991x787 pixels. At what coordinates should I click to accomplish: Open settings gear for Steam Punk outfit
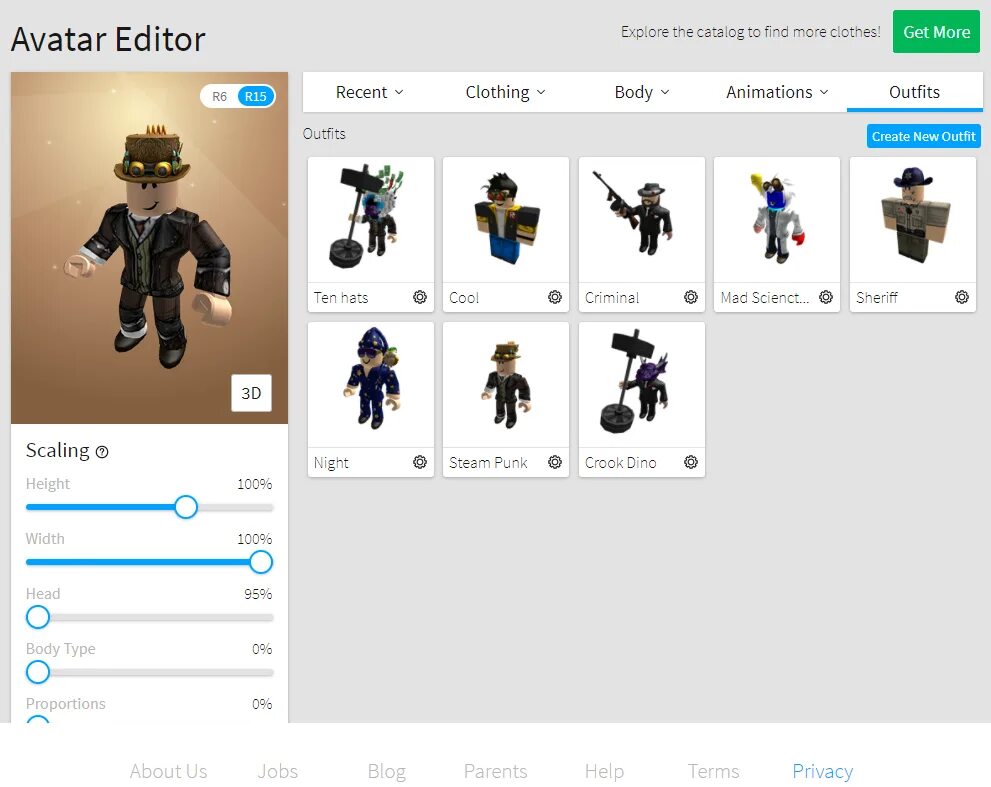(x=555, y=462)
